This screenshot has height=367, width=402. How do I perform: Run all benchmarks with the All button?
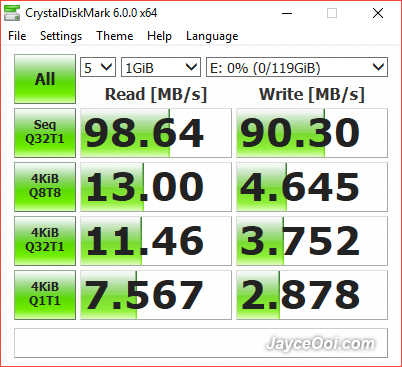click(45, 79)
